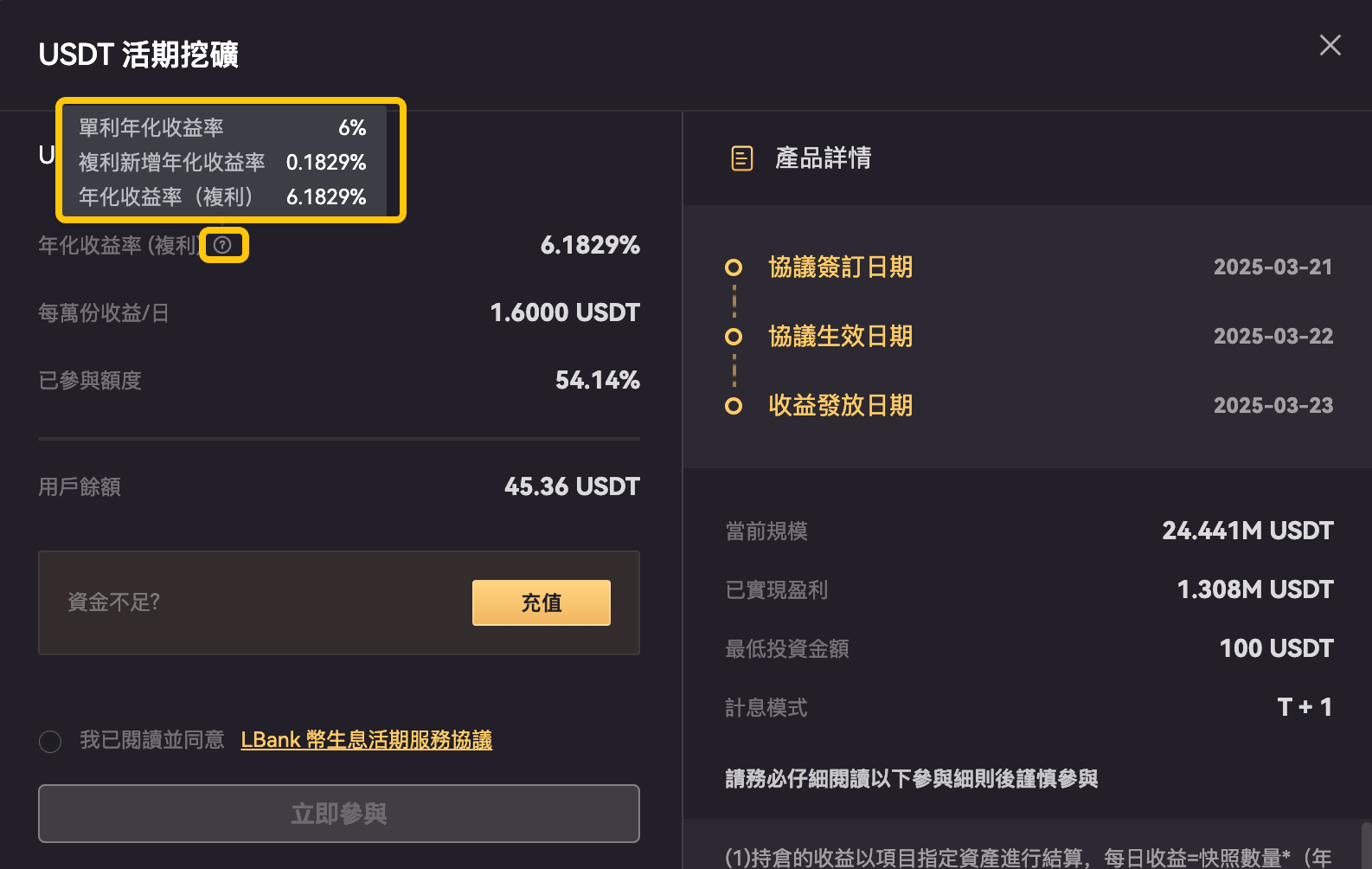Click the 45.36 USDT user balance
This screenshot has width=1372, height=869.
[x=572, y=486]
